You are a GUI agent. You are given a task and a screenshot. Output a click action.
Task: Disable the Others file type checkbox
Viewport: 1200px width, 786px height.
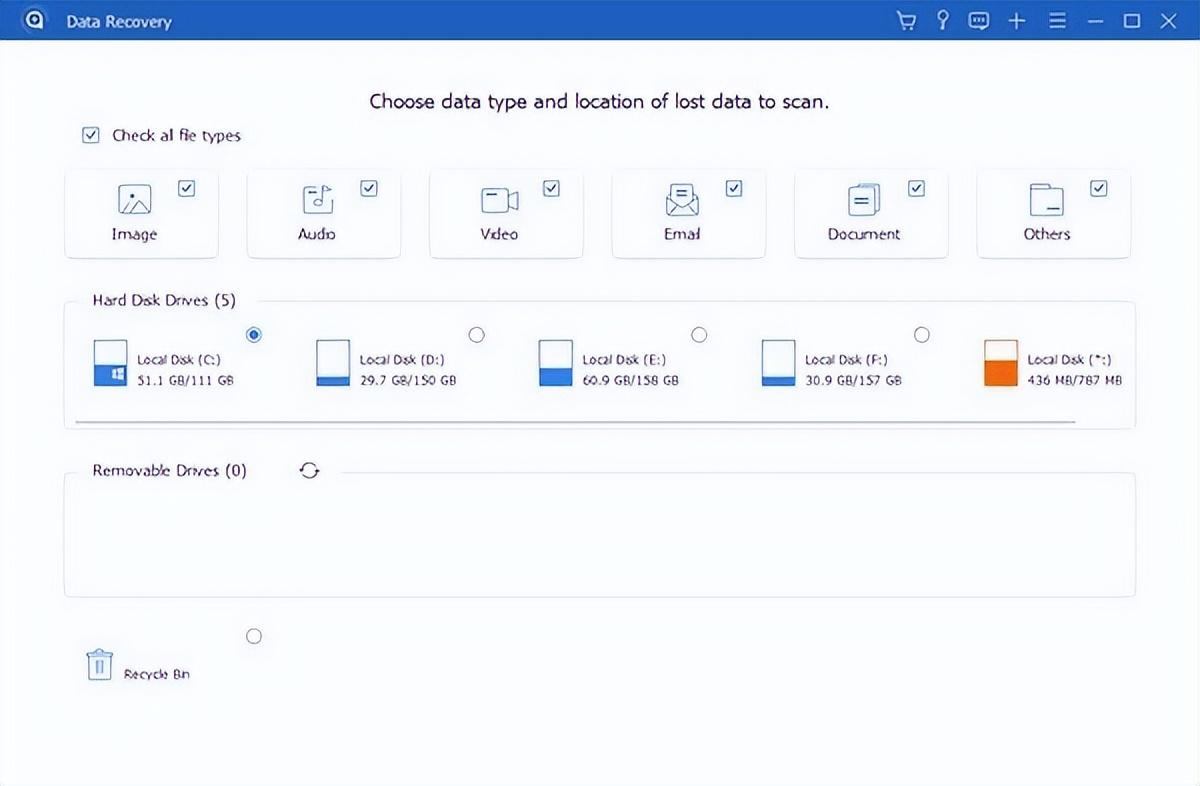[x=1099, y=188]
